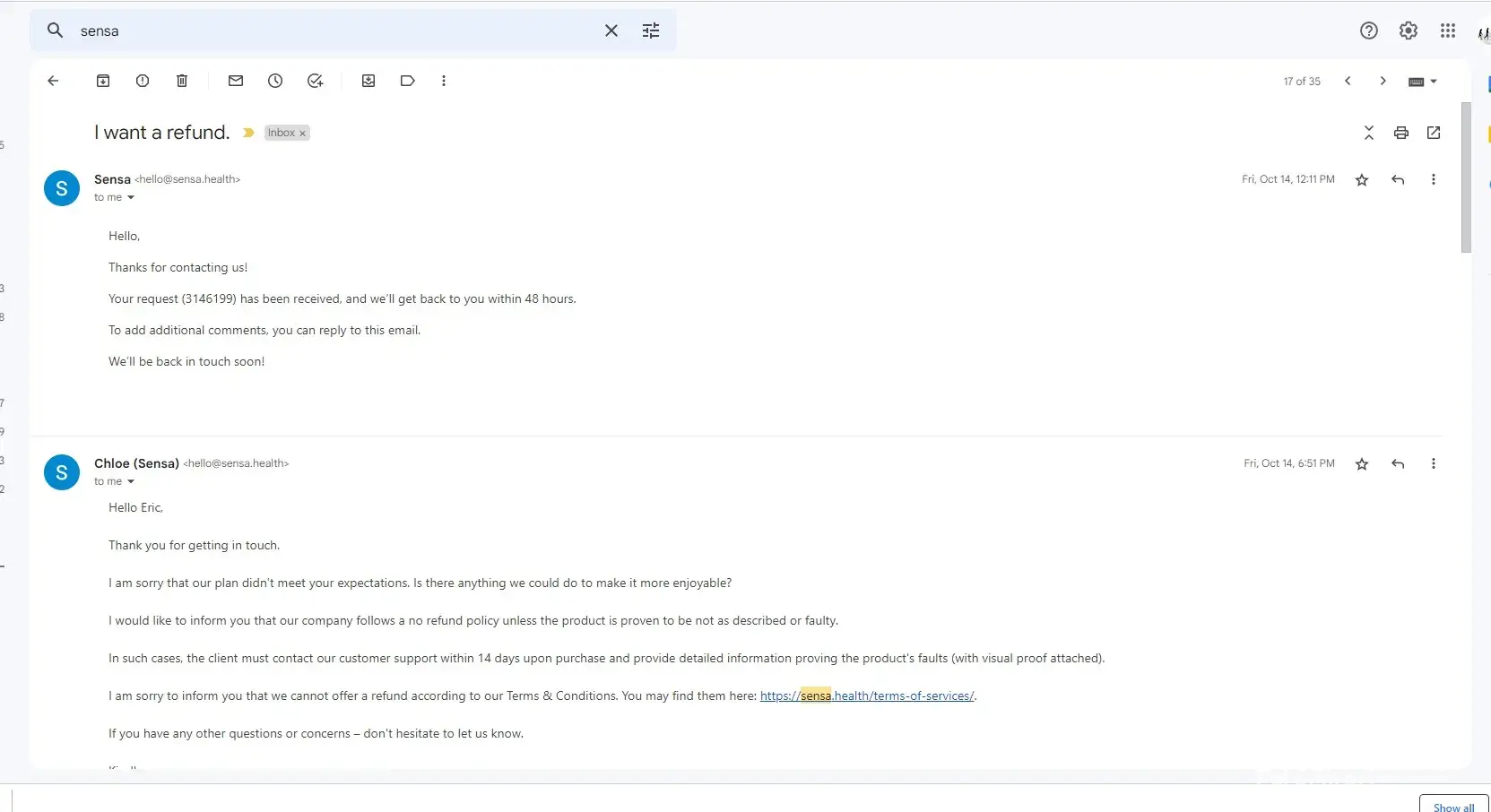
Task: Open More menu for Chloe's message
Action: click(x=1434, y=464)
